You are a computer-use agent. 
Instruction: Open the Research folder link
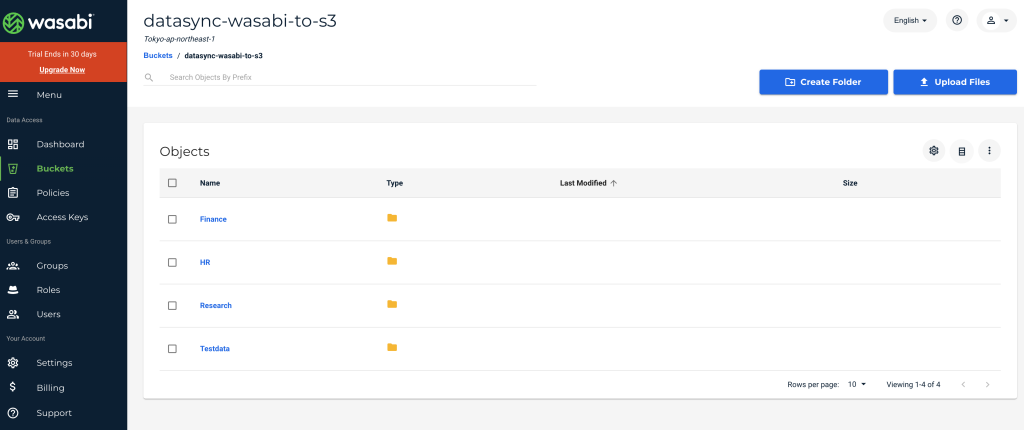click(x=216, y=305)
